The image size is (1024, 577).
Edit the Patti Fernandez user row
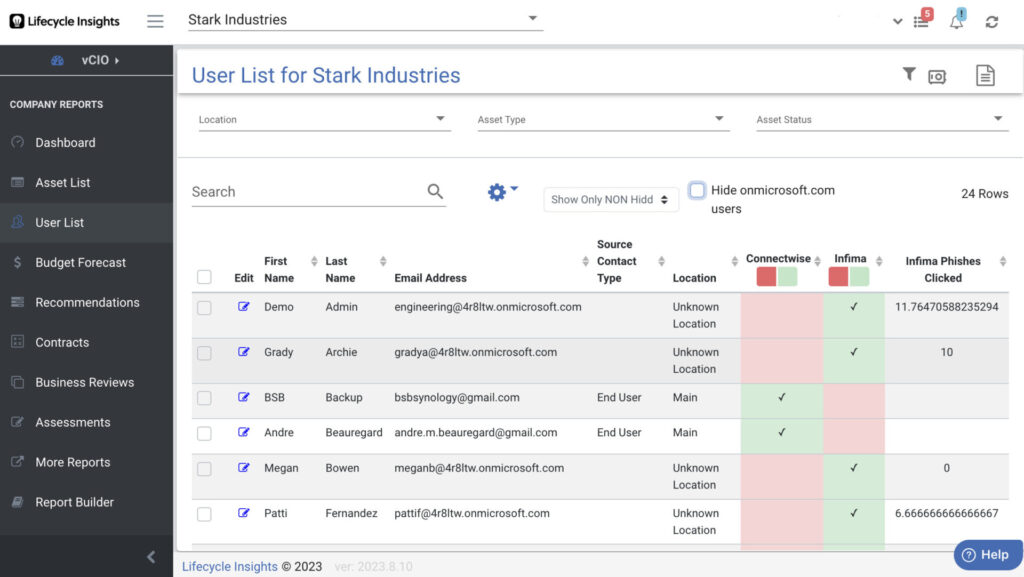tap(244, 513)
